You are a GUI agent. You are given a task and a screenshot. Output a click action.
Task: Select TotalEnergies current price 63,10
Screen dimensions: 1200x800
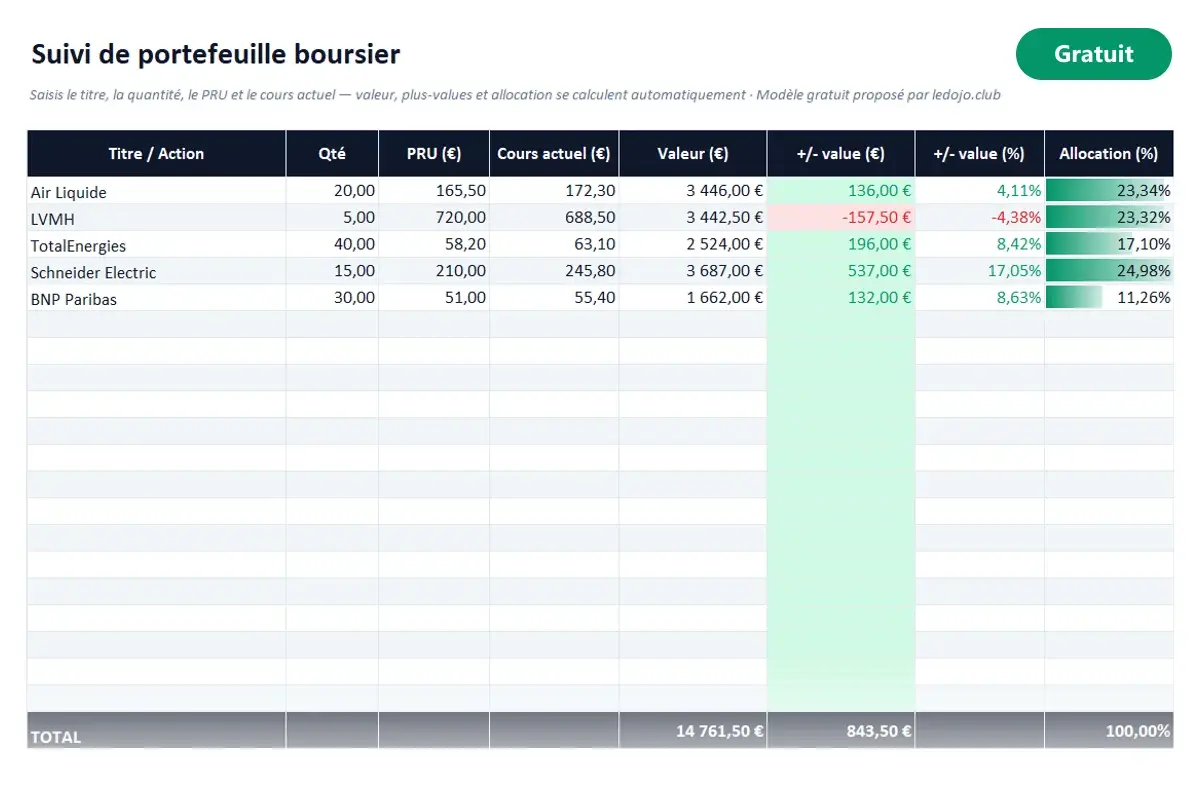pyautogui.click(x=554, y=244)
